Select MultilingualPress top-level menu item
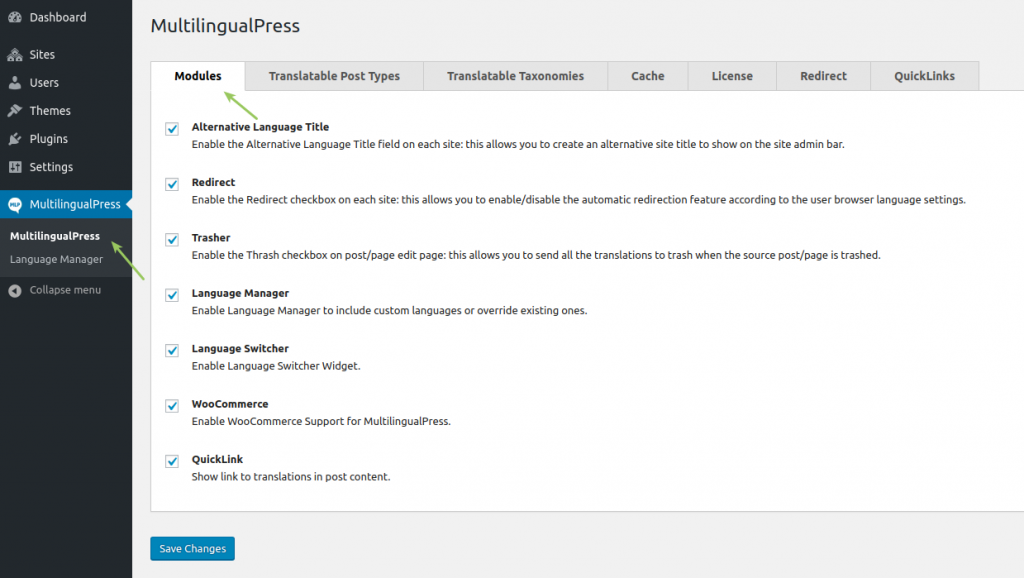1024x578 pixels. [x=66, y=204]
